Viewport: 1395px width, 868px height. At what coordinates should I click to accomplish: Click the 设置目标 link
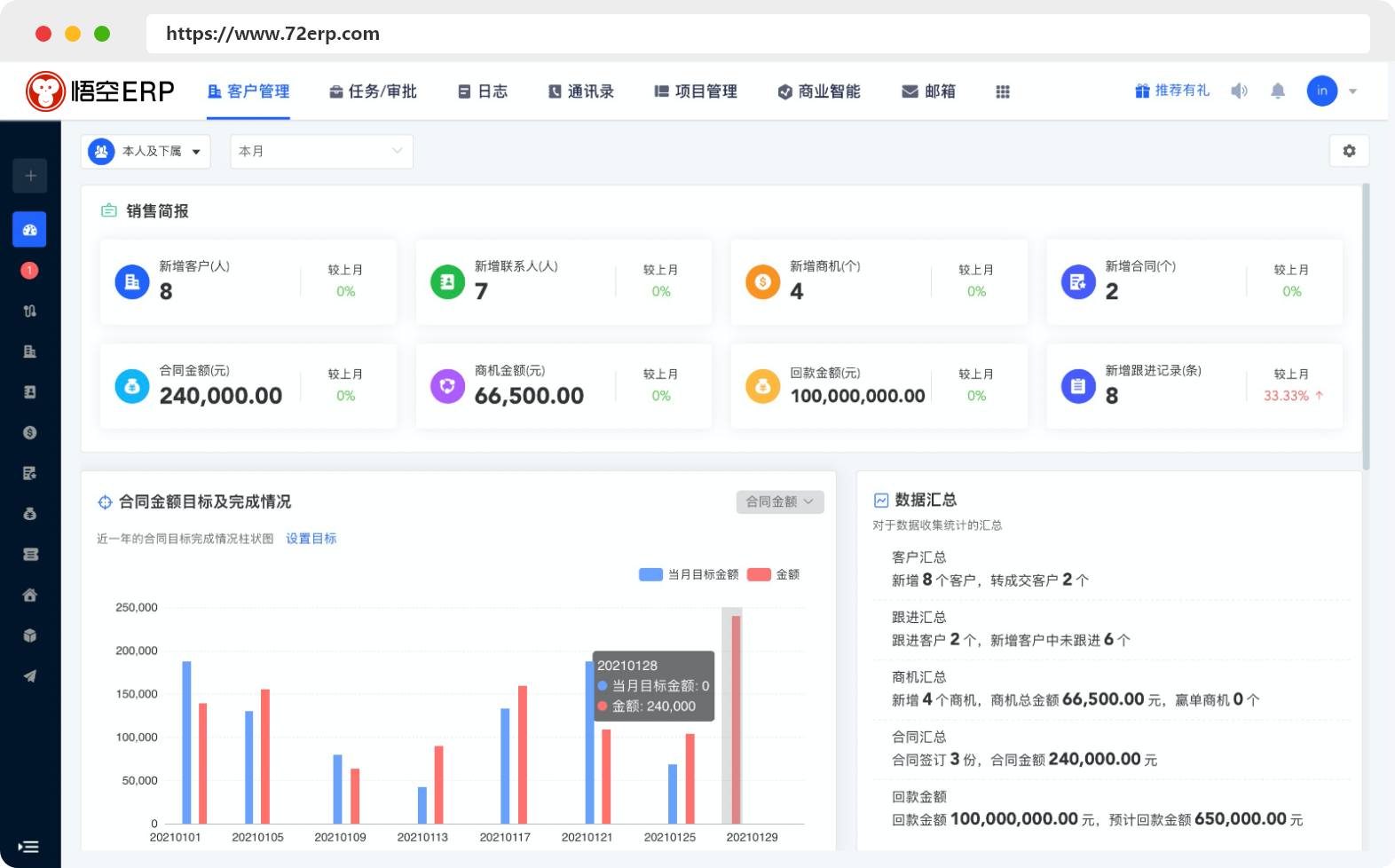point(311,539)
